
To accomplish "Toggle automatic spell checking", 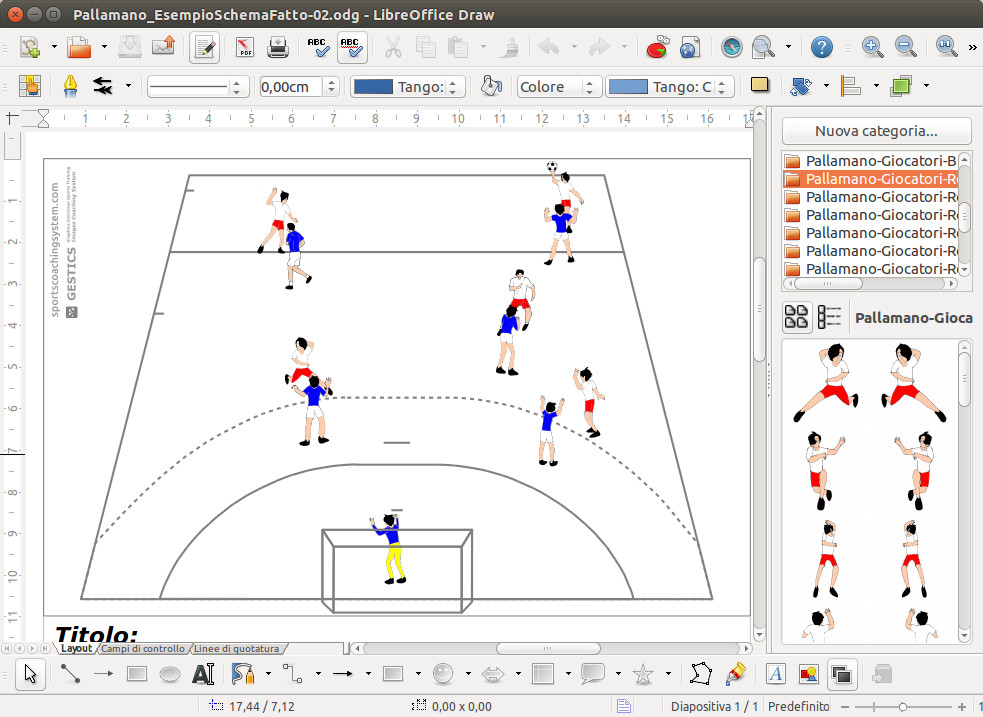I will click(x=351, y=47).
